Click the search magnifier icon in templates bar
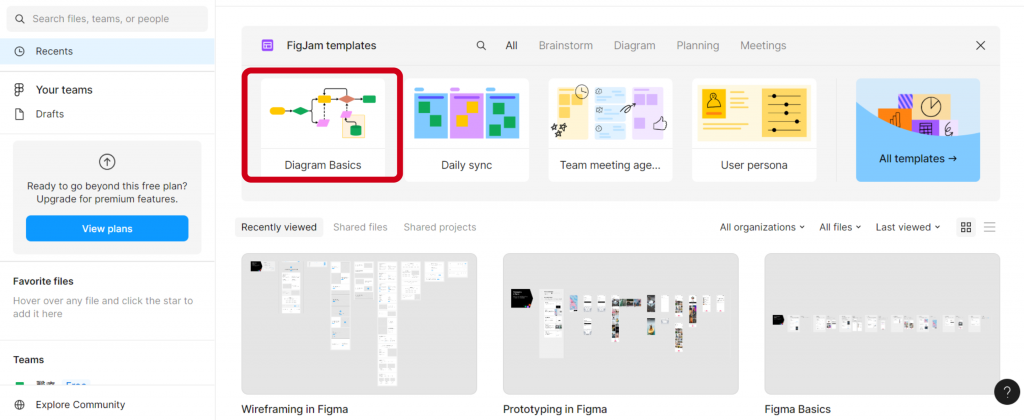This screenshot has width=1024, height=420. [481, 45]
